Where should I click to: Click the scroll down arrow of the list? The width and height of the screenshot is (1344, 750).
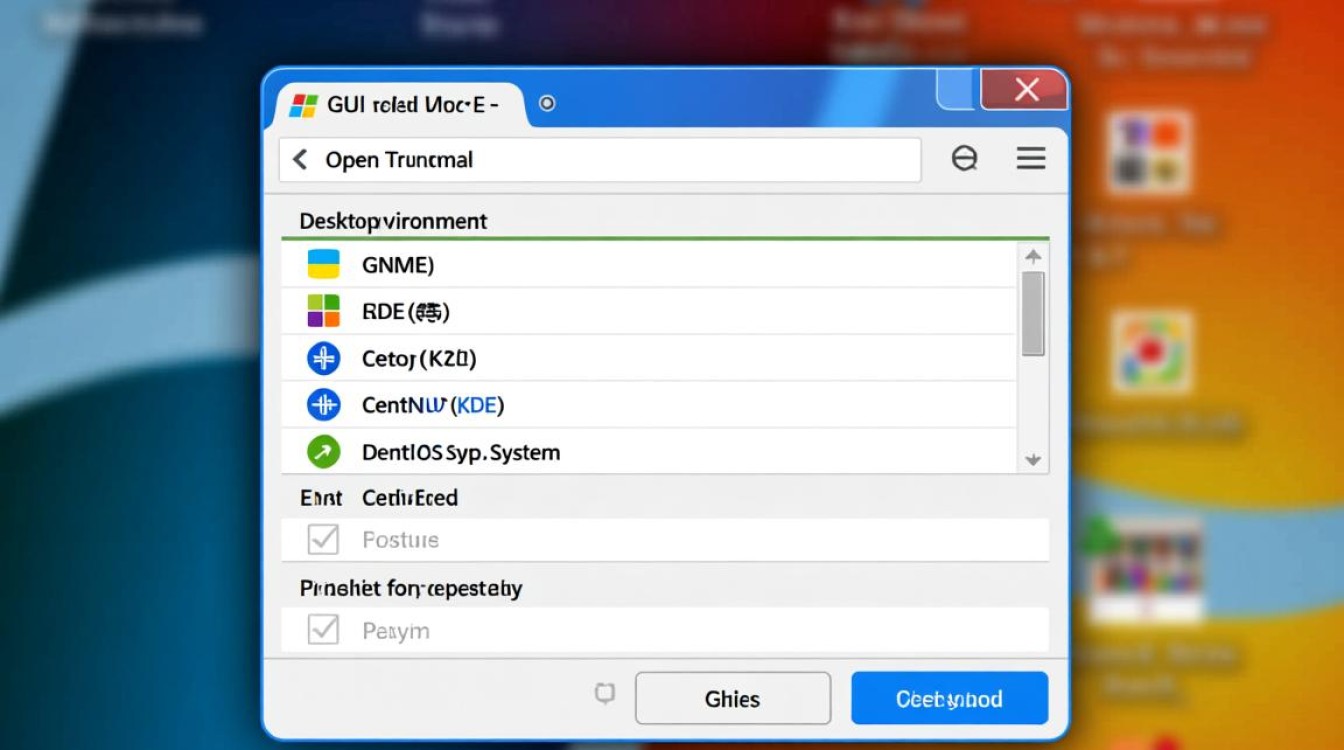point(1033,460)
